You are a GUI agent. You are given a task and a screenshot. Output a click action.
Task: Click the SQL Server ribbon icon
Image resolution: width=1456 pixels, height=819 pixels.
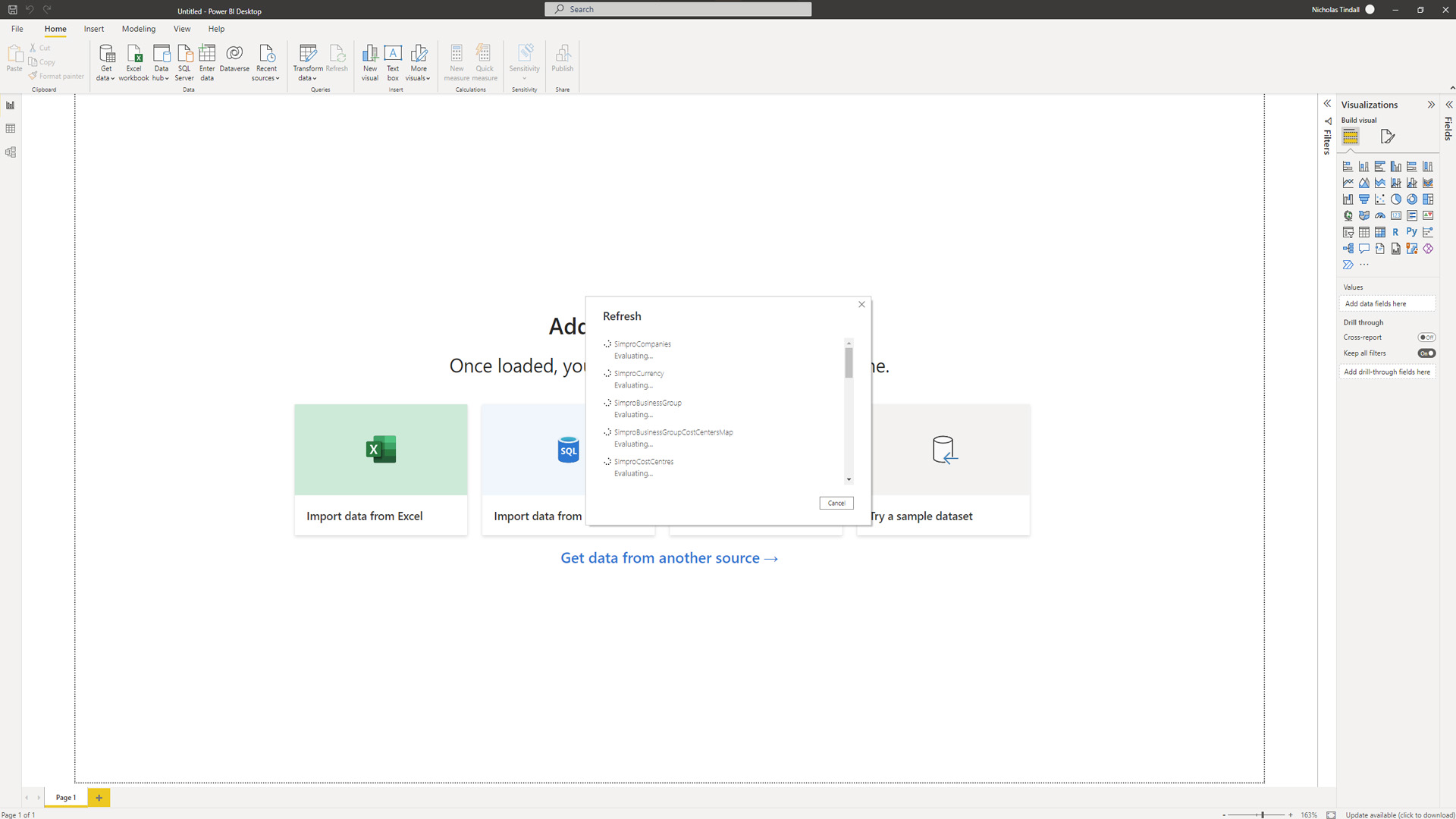(x=184, y=54)
